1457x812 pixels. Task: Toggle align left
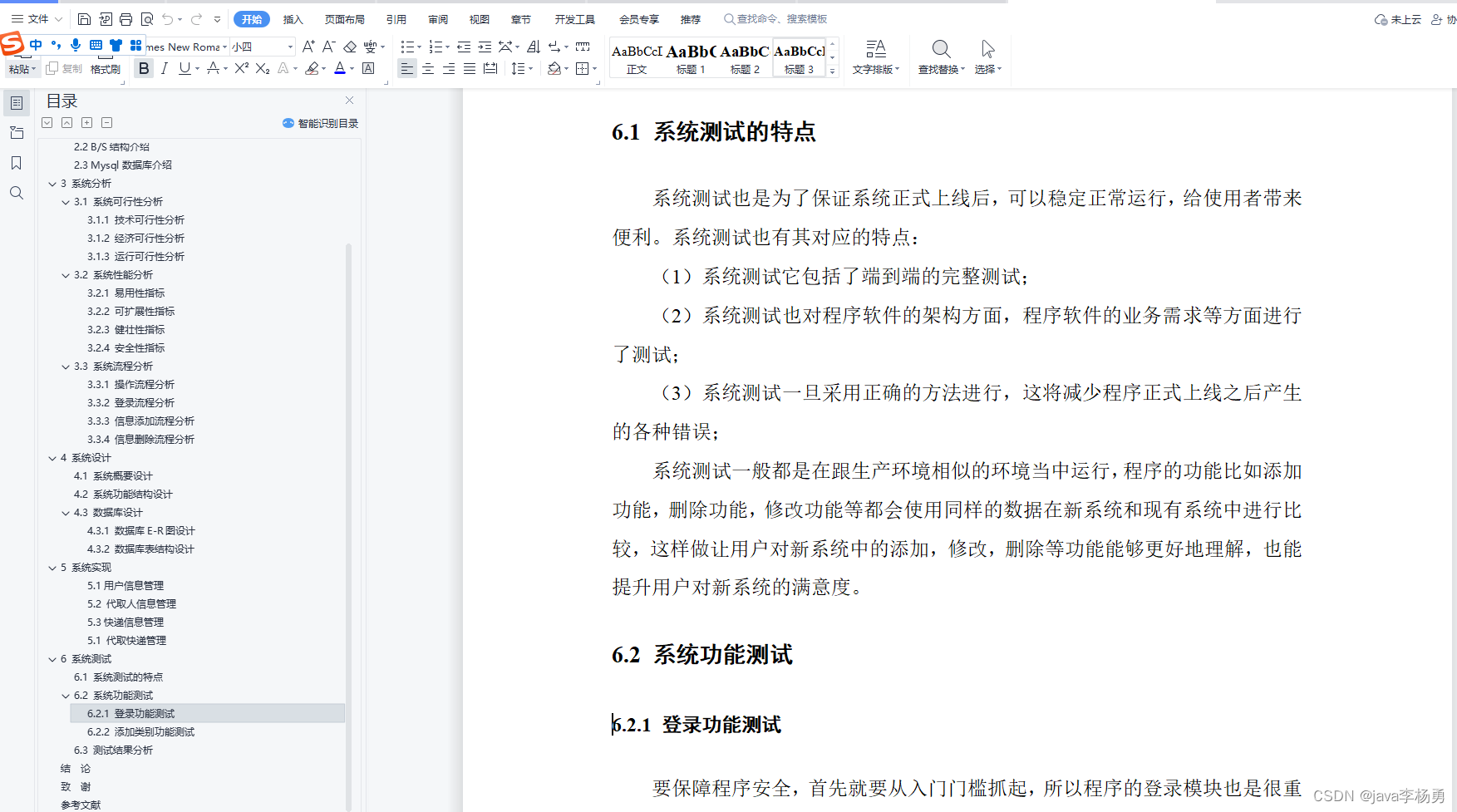coord(406,69)
